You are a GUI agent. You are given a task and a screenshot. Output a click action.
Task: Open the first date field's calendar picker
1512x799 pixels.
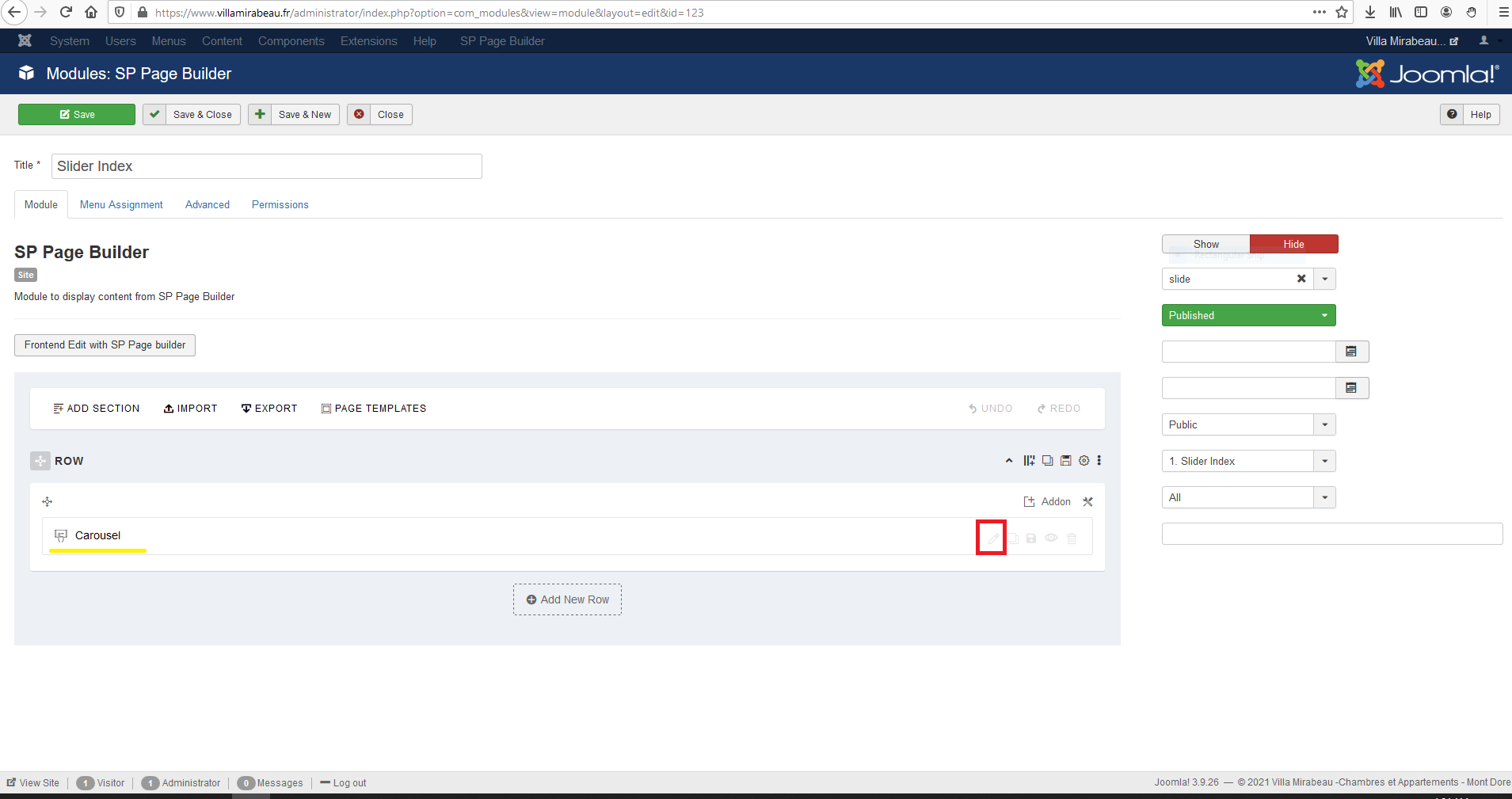tap(1352, 352)
